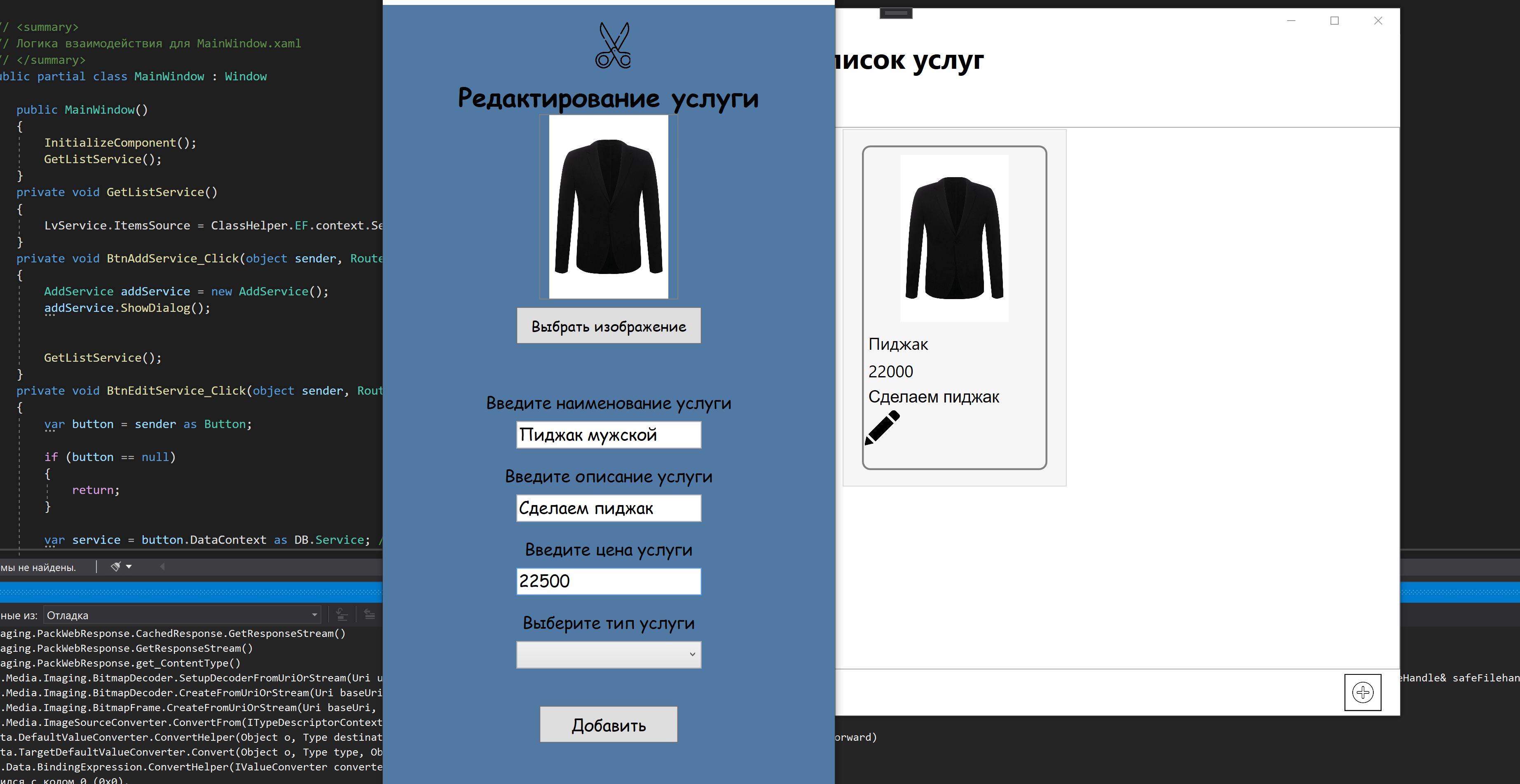The width and height of the screenshot is (1520, 784).
Task: Click the horizontal scroll left arrow in editor
Action: pyautogui.click(x=162, y=567)
